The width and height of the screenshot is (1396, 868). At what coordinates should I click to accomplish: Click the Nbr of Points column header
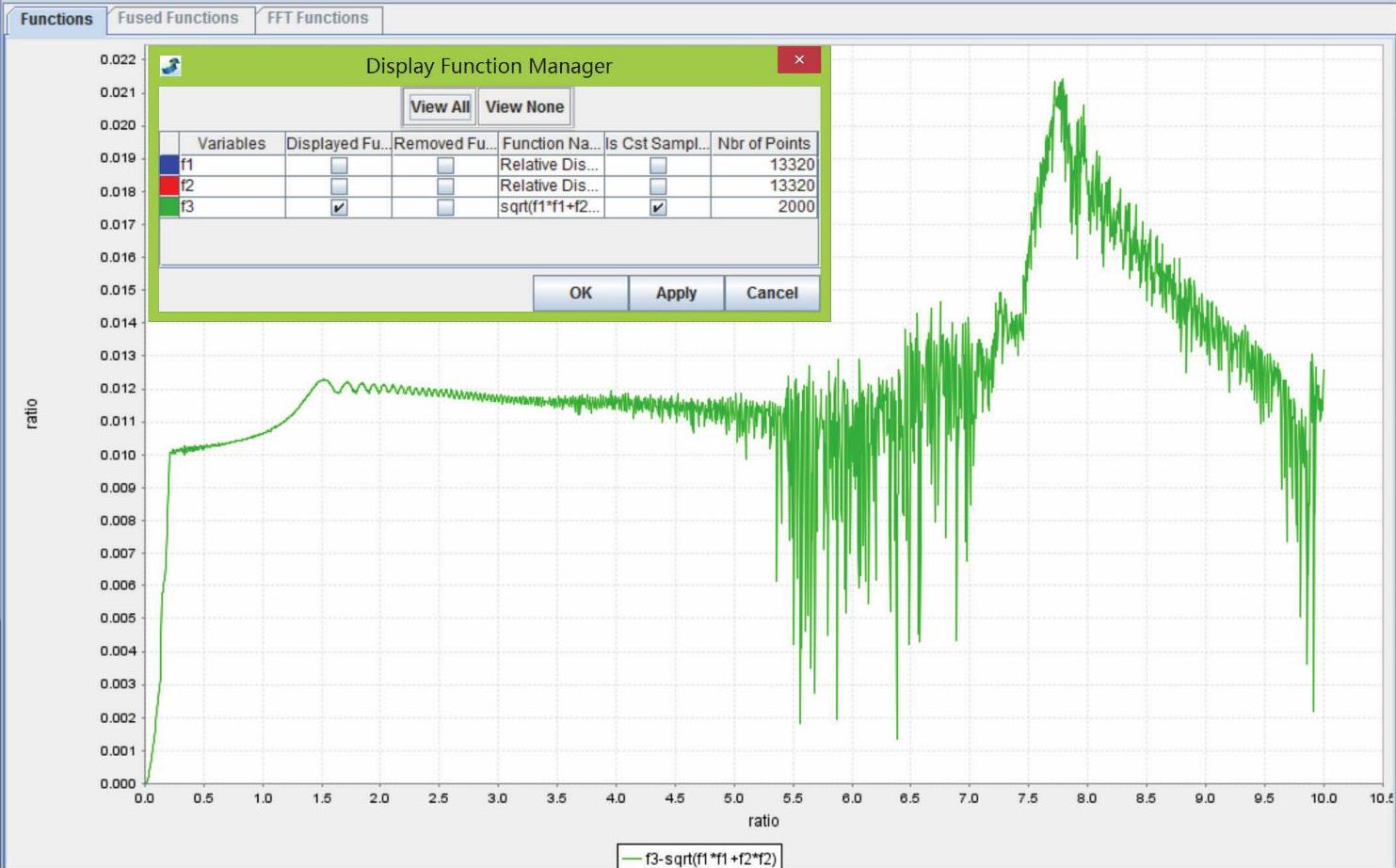tap(763, 143)
